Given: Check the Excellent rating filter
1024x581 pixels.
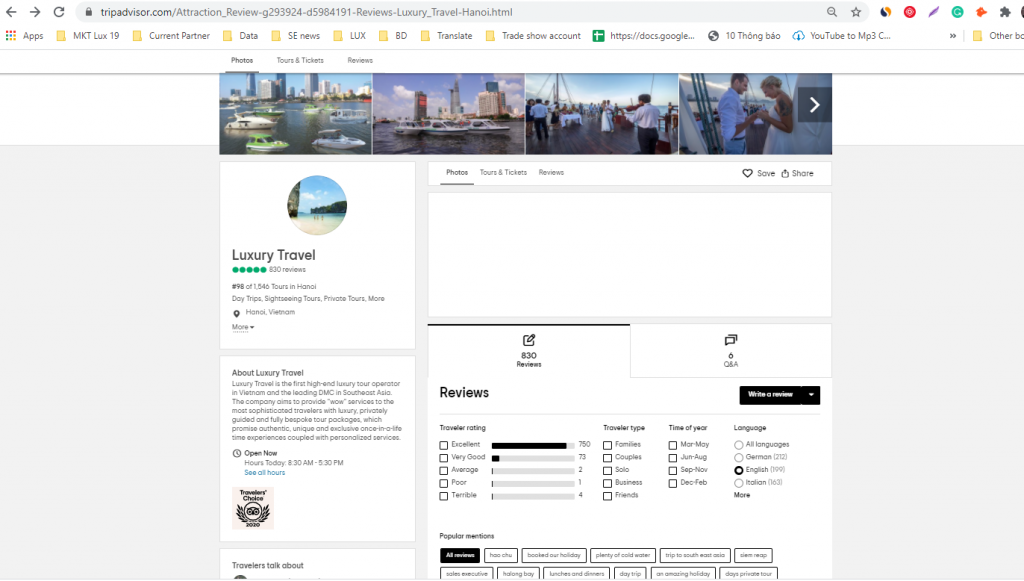Looking at the screenshot, I should (x=443, y=445).
